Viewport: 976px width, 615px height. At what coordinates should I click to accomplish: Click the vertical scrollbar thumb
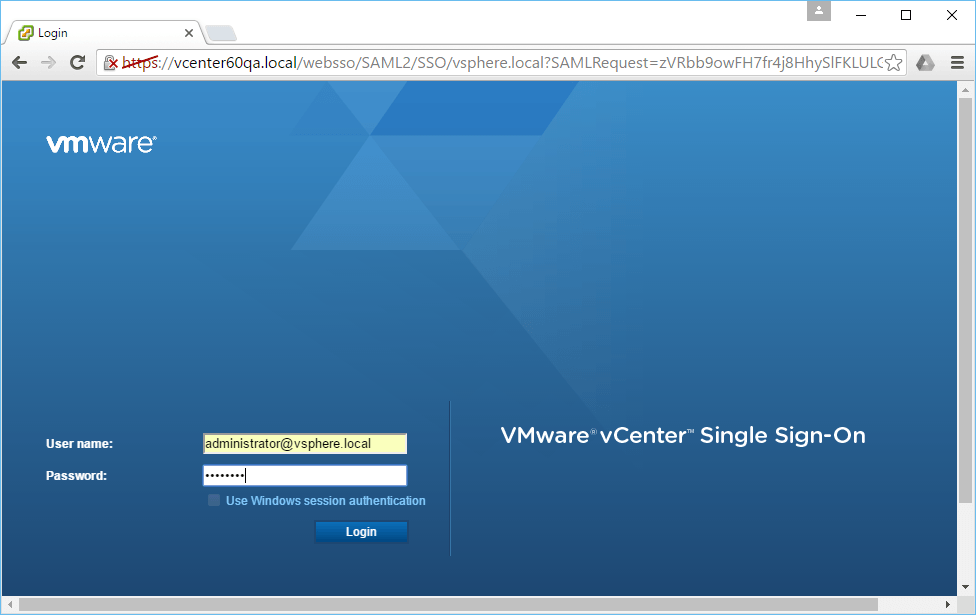click(965, 301)
